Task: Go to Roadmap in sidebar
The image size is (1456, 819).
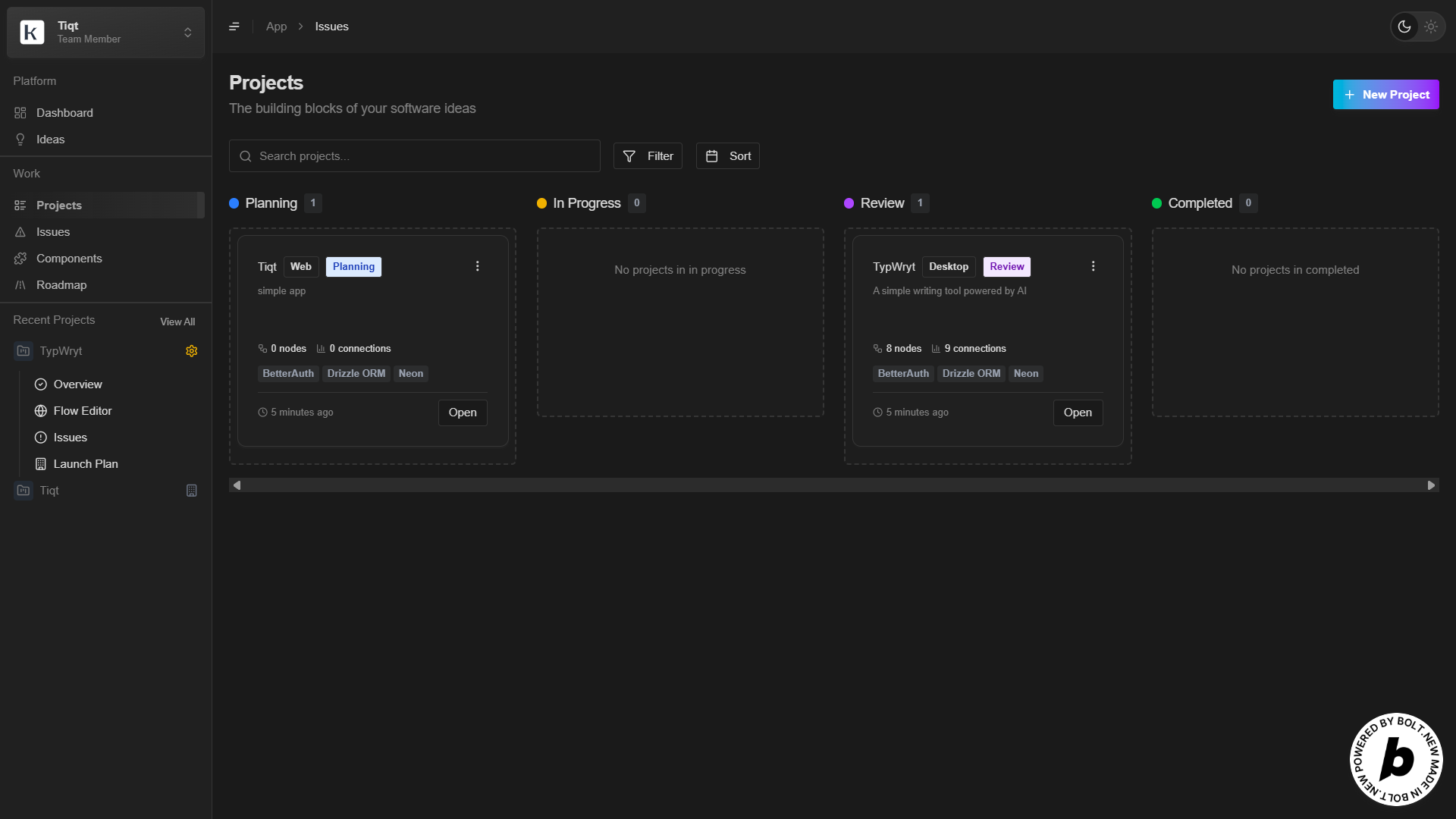Action: tap(61, 285)
